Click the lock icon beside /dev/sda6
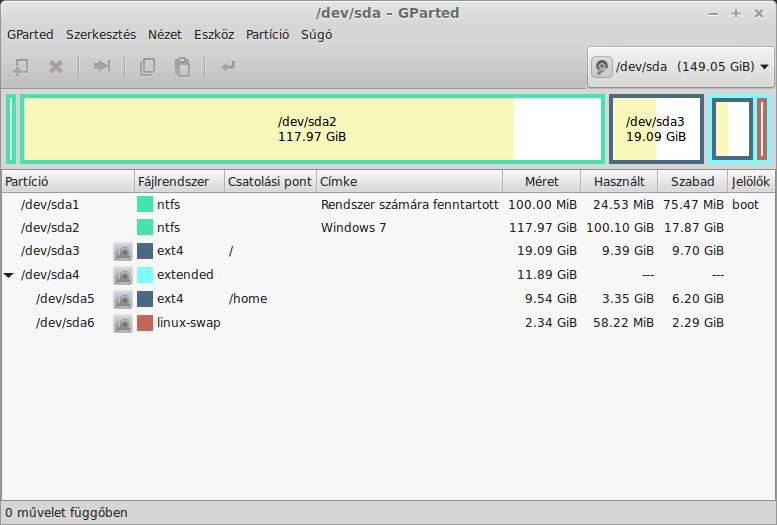The width and height of the screenshot is (777, 525). pyautogui.click(x=123, y=323)
